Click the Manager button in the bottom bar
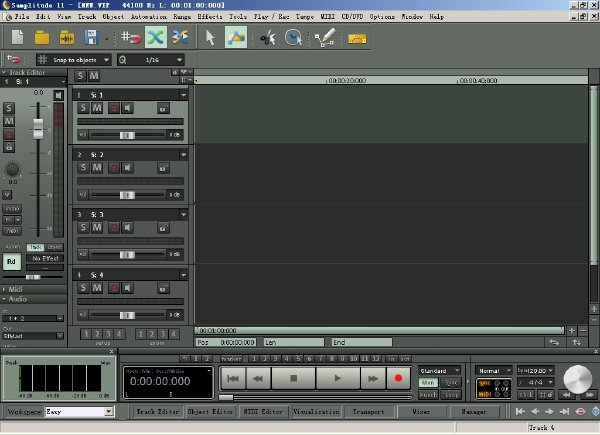The width and height of the screenshot is (600, 435). click(x=474, y=412)
